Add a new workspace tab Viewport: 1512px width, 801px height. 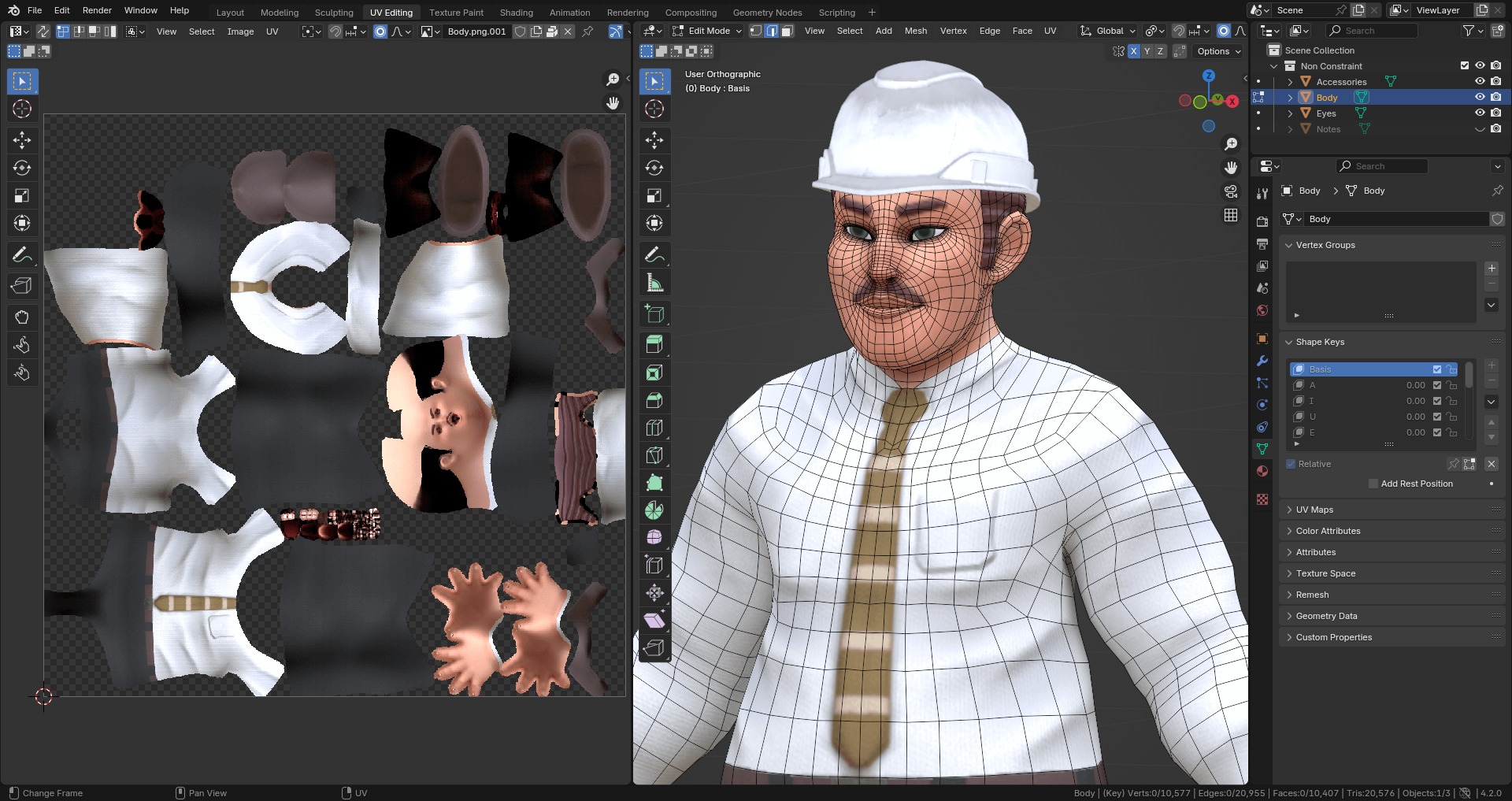click(872, 13)
